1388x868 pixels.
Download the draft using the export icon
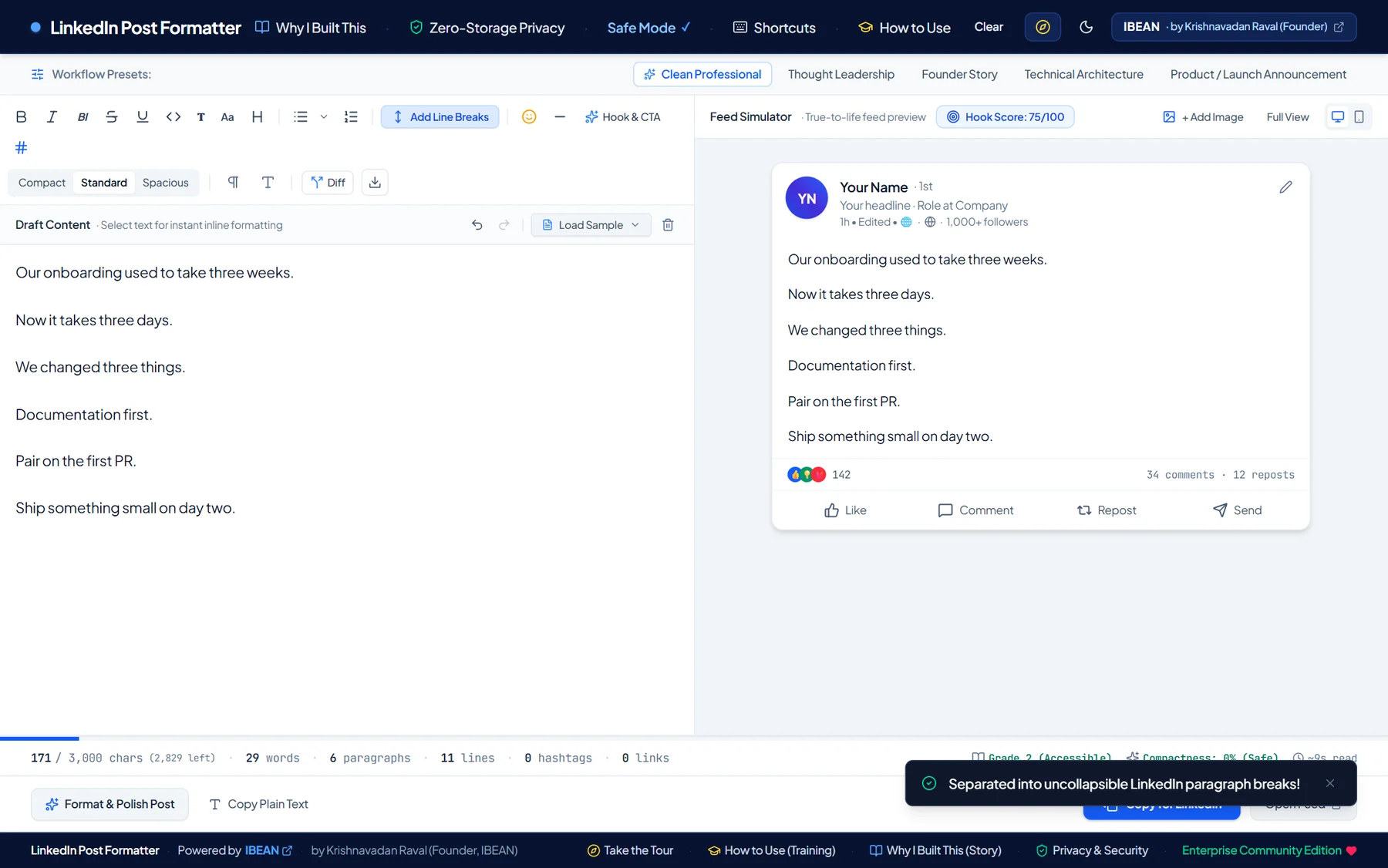click(x=375, y=183)
